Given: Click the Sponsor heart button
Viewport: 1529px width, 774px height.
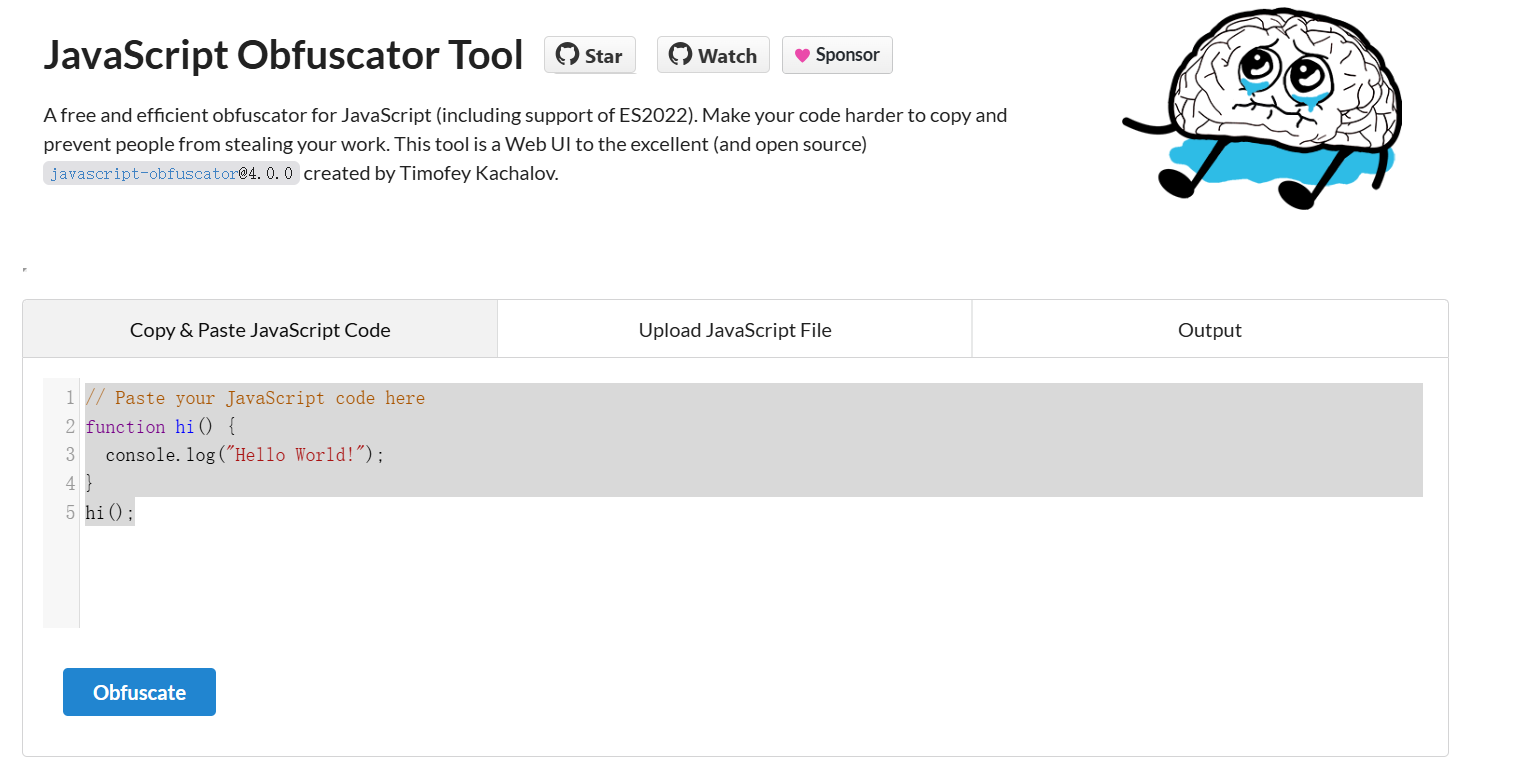Looking at the screenshot, I should 837,55.
